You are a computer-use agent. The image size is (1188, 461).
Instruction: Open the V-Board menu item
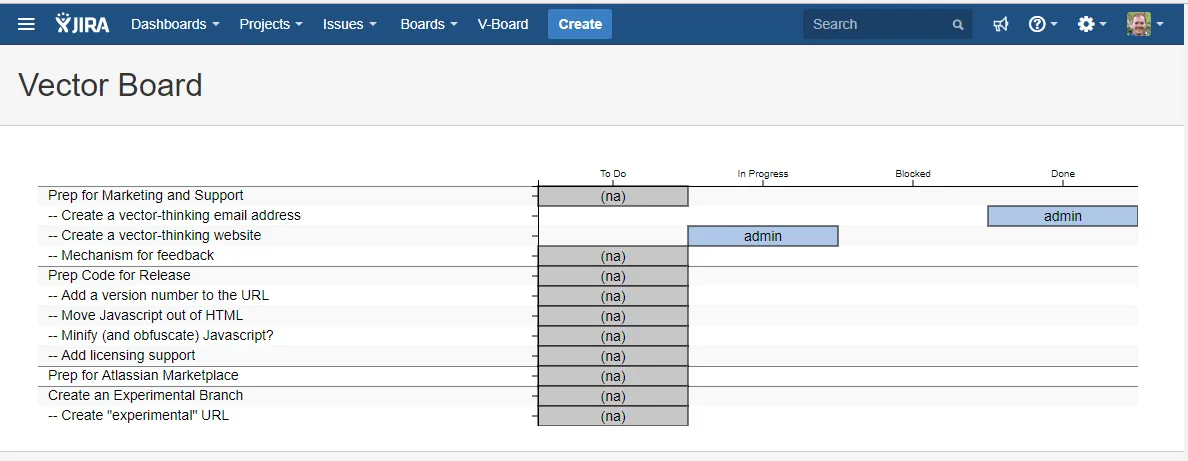[502, 24]
